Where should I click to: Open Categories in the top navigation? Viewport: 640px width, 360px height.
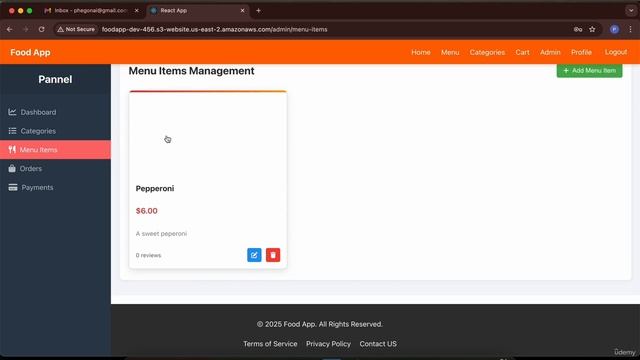tap(487, 52)
